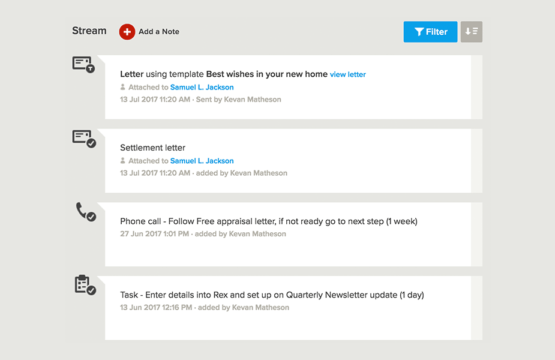Click the Stream heading
Screen dimensions: 555x360
(x=89, y=31)
